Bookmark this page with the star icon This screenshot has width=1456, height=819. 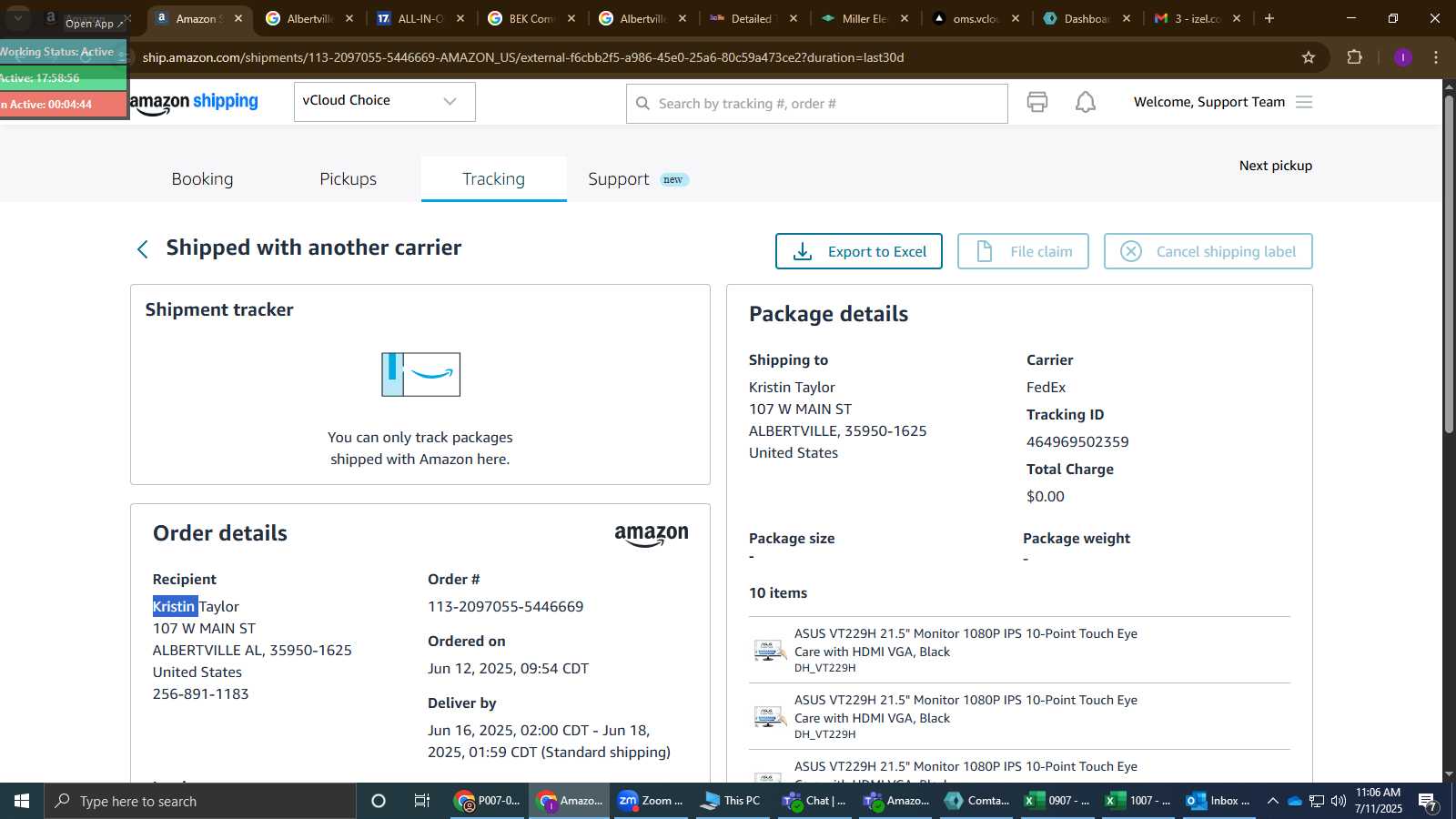[1309, 57]
